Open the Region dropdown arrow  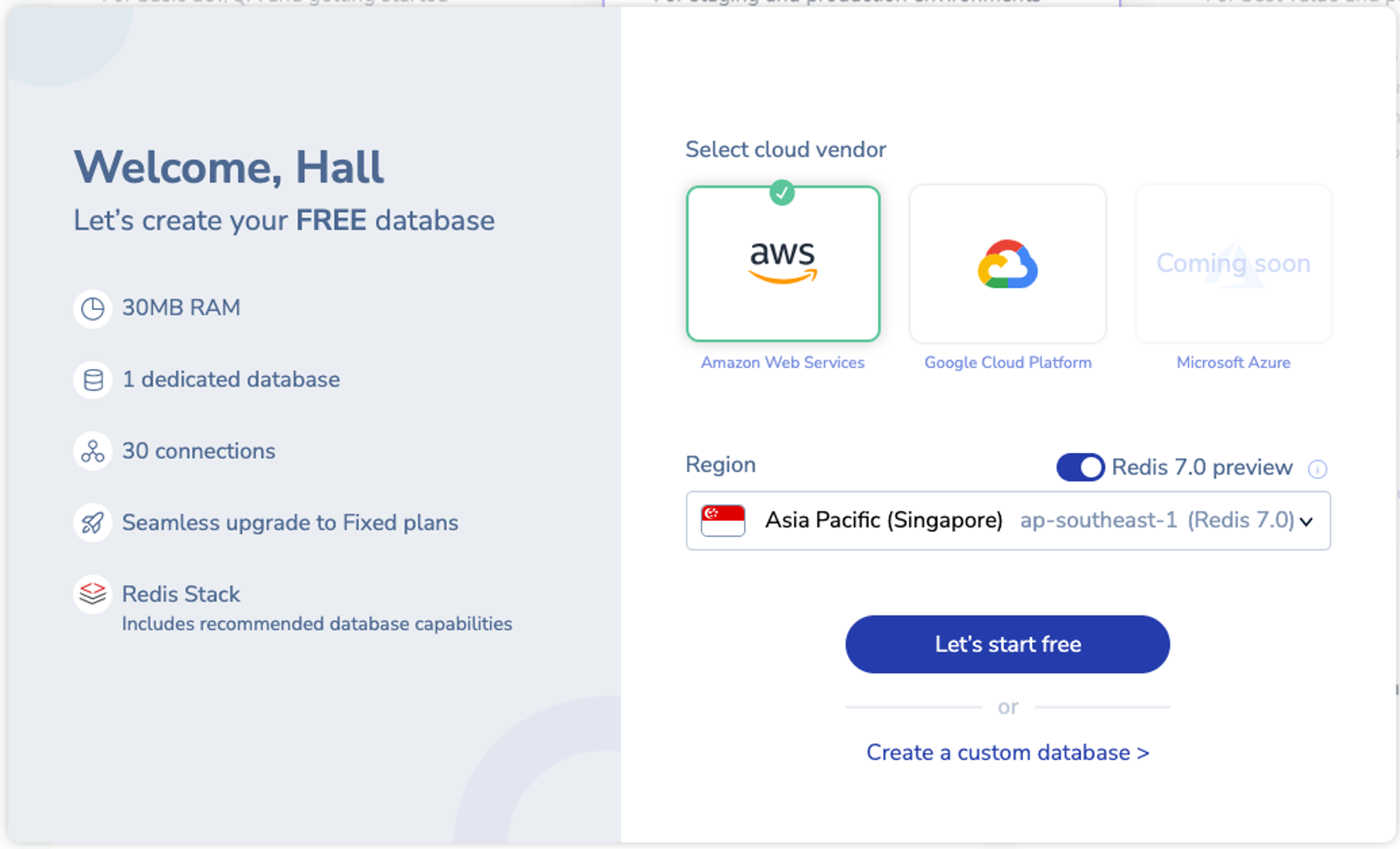point(1306,521)
